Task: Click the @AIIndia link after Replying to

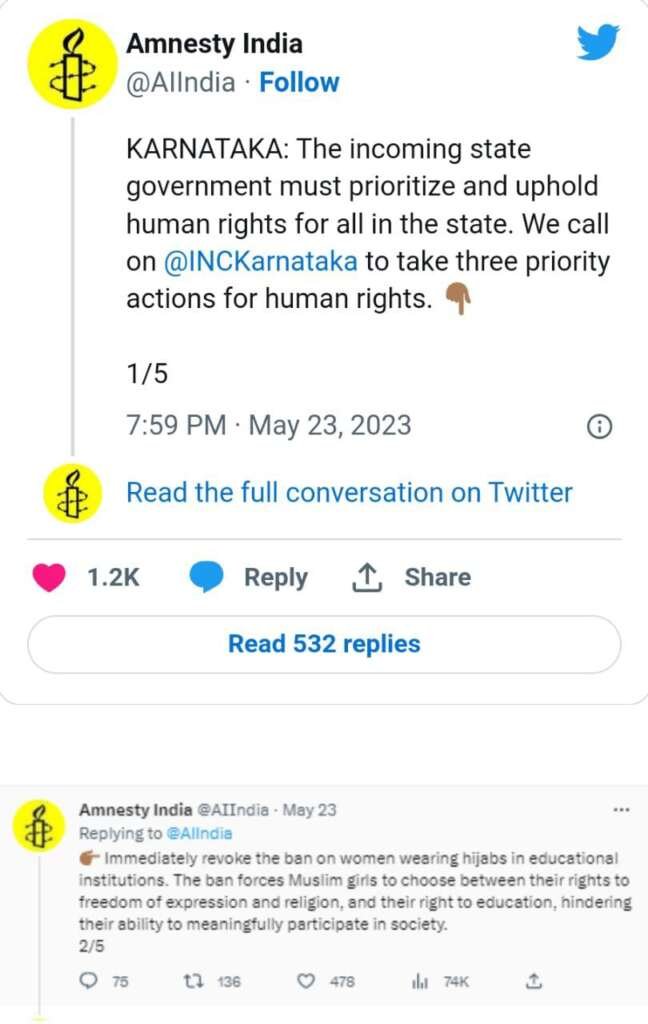Action: click(203, 834)
